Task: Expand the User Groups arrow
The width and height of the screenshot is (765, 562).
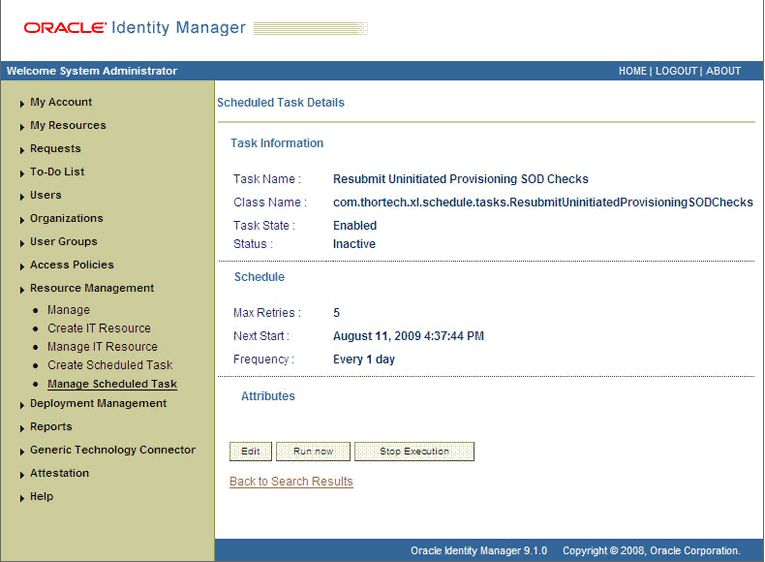Action: tap(22, 243)
